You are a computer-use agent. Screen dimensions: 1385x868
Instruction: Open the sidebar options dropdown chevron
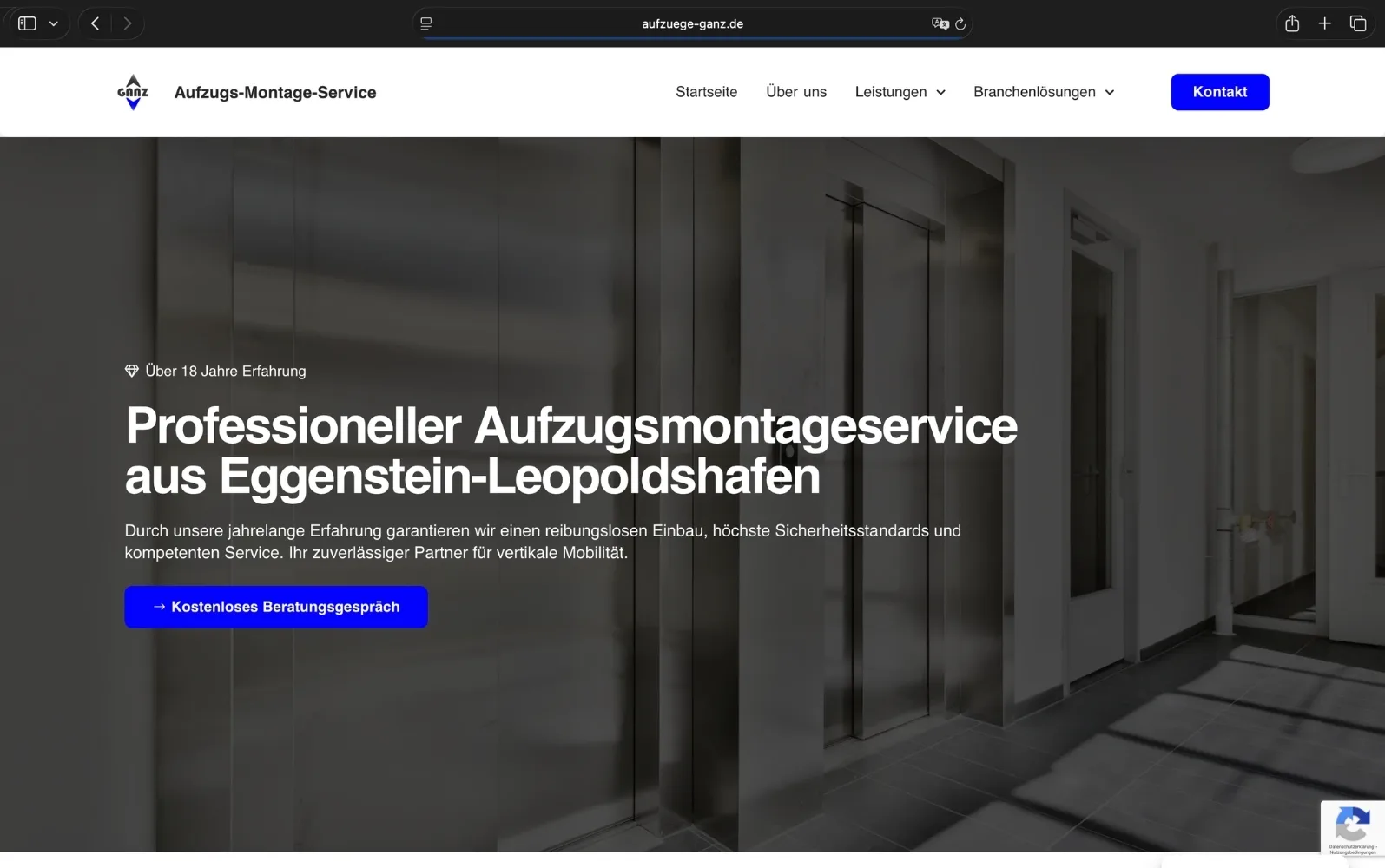point(54,23)
